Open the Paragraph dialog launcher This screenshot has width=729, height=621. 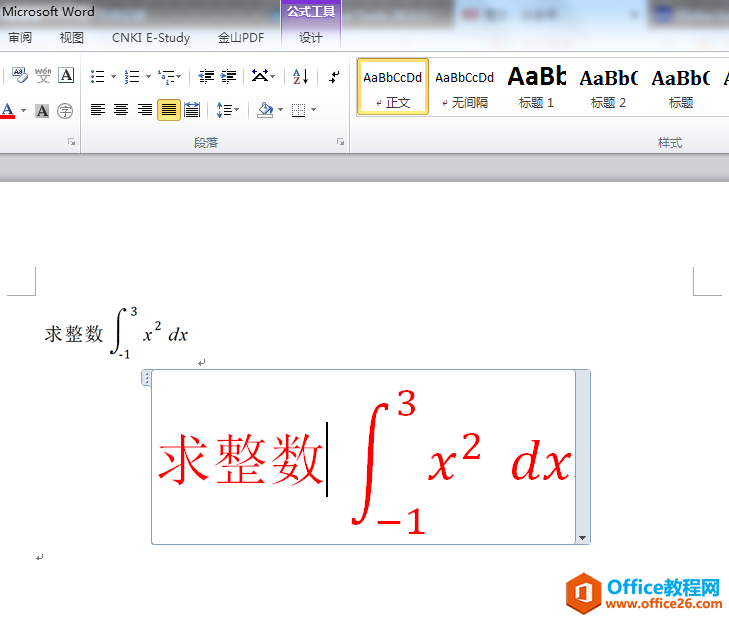(340, 141)
